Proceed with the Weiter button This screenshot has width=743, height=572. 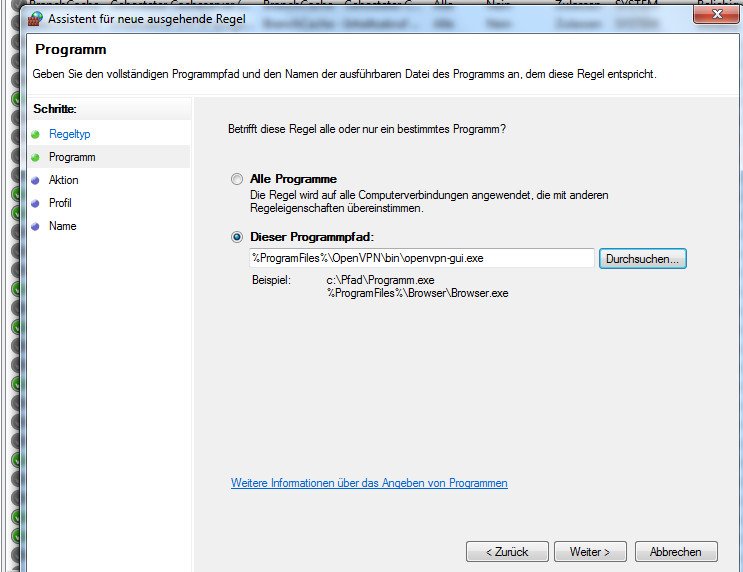(x=590, y=552)
